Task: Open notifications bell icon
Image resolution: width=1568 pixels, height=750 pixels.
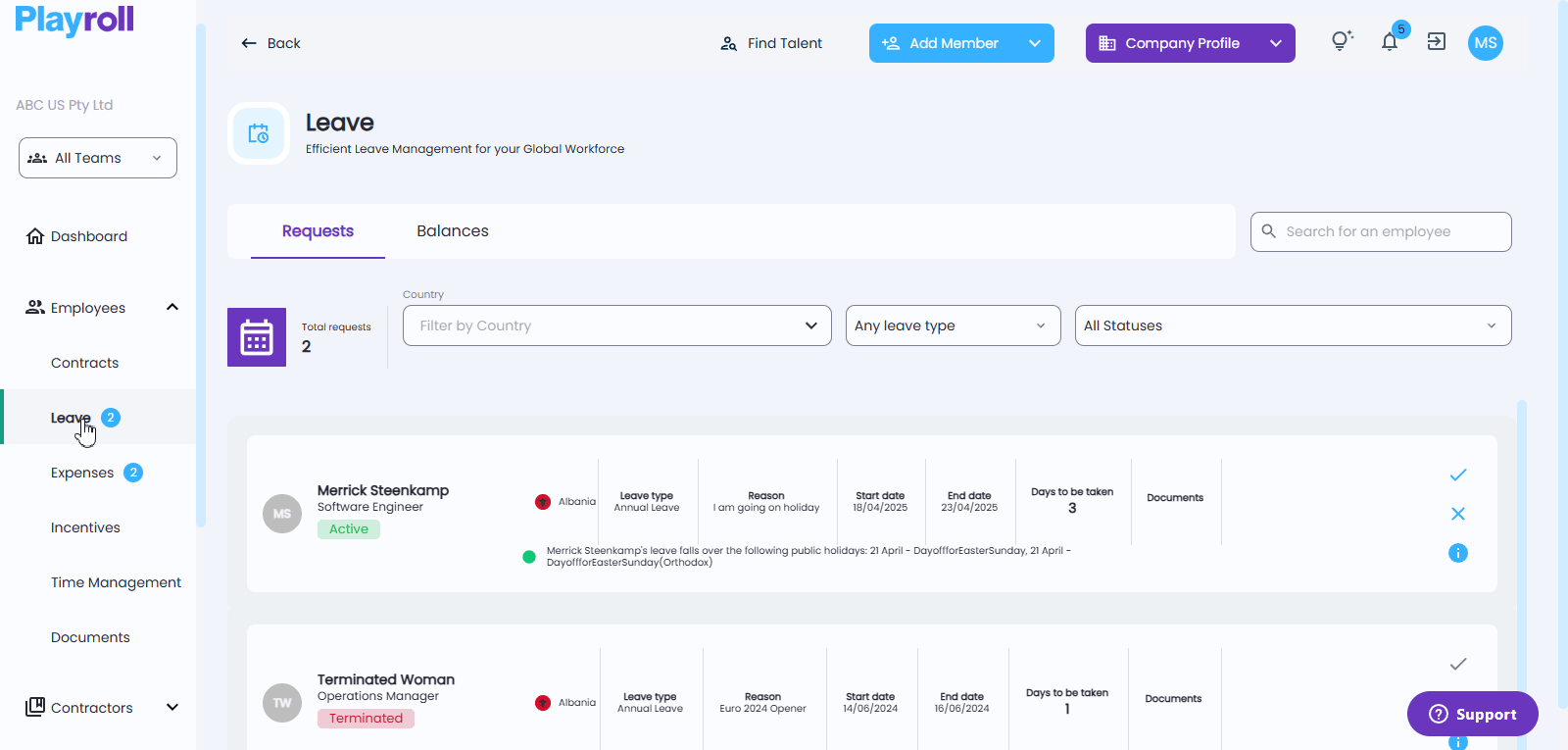Action: pyautogui.click(x=1390, y=41)
